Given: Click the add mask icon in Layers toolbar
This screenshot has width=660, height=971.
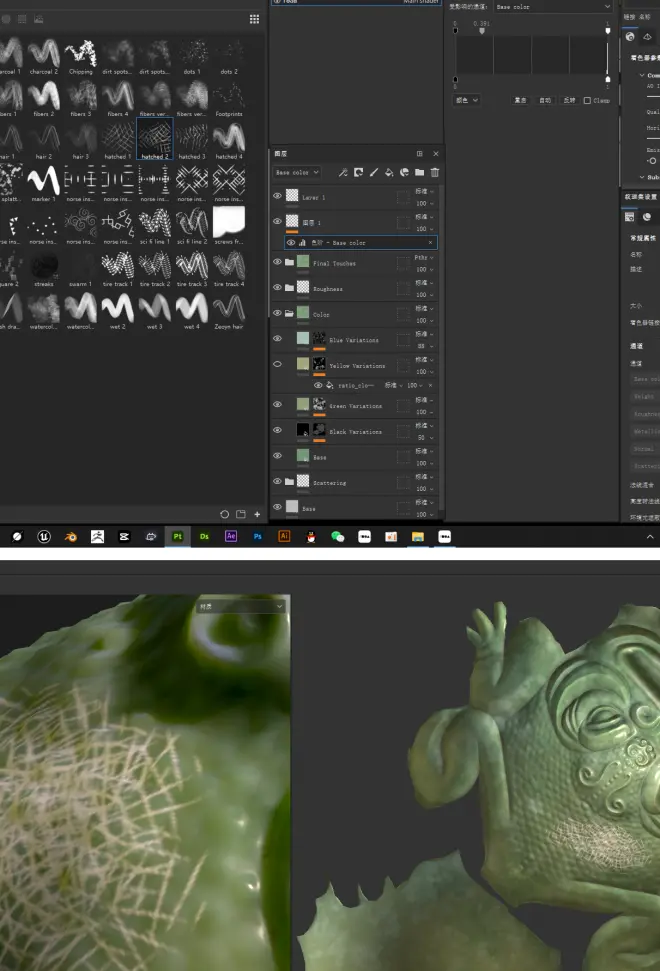Looking at the screenshot, I should tap(358, 172).
